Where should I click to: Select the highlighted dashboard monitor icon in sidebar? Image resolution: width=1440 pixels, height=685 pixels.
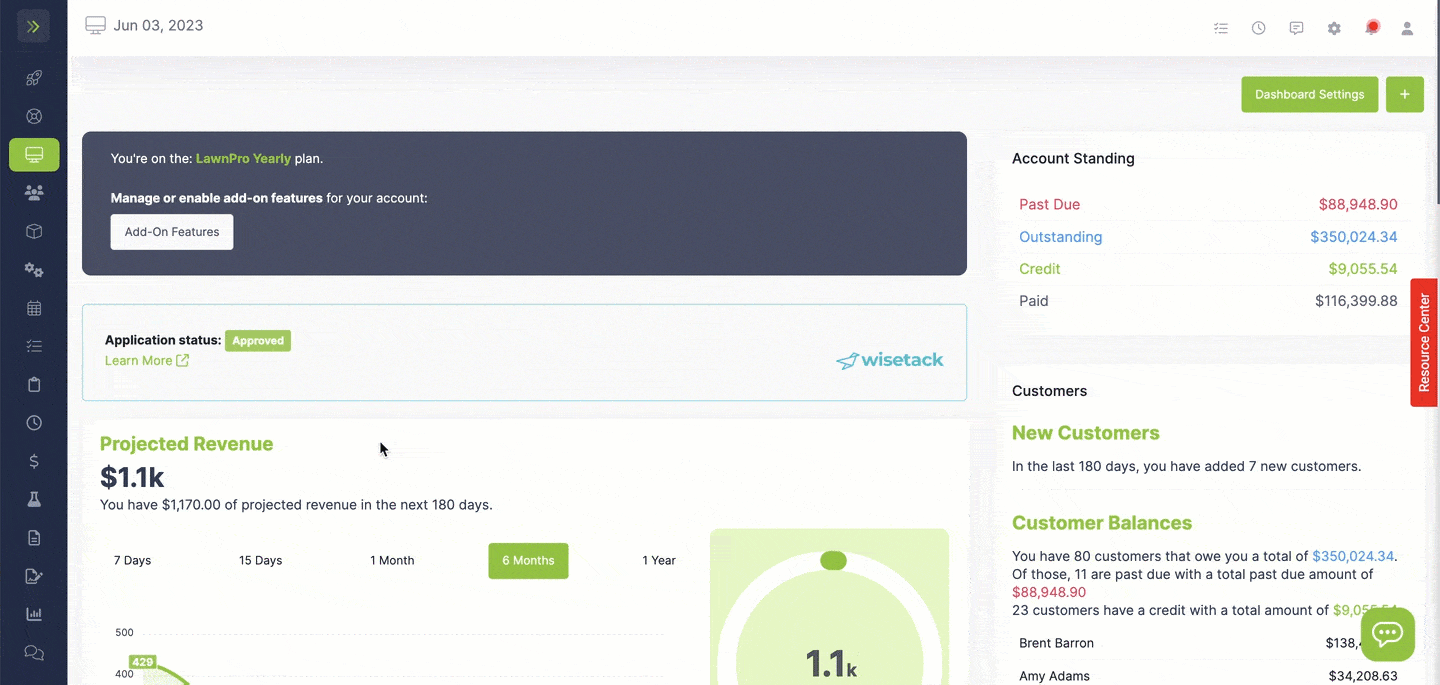pos(34,155)
